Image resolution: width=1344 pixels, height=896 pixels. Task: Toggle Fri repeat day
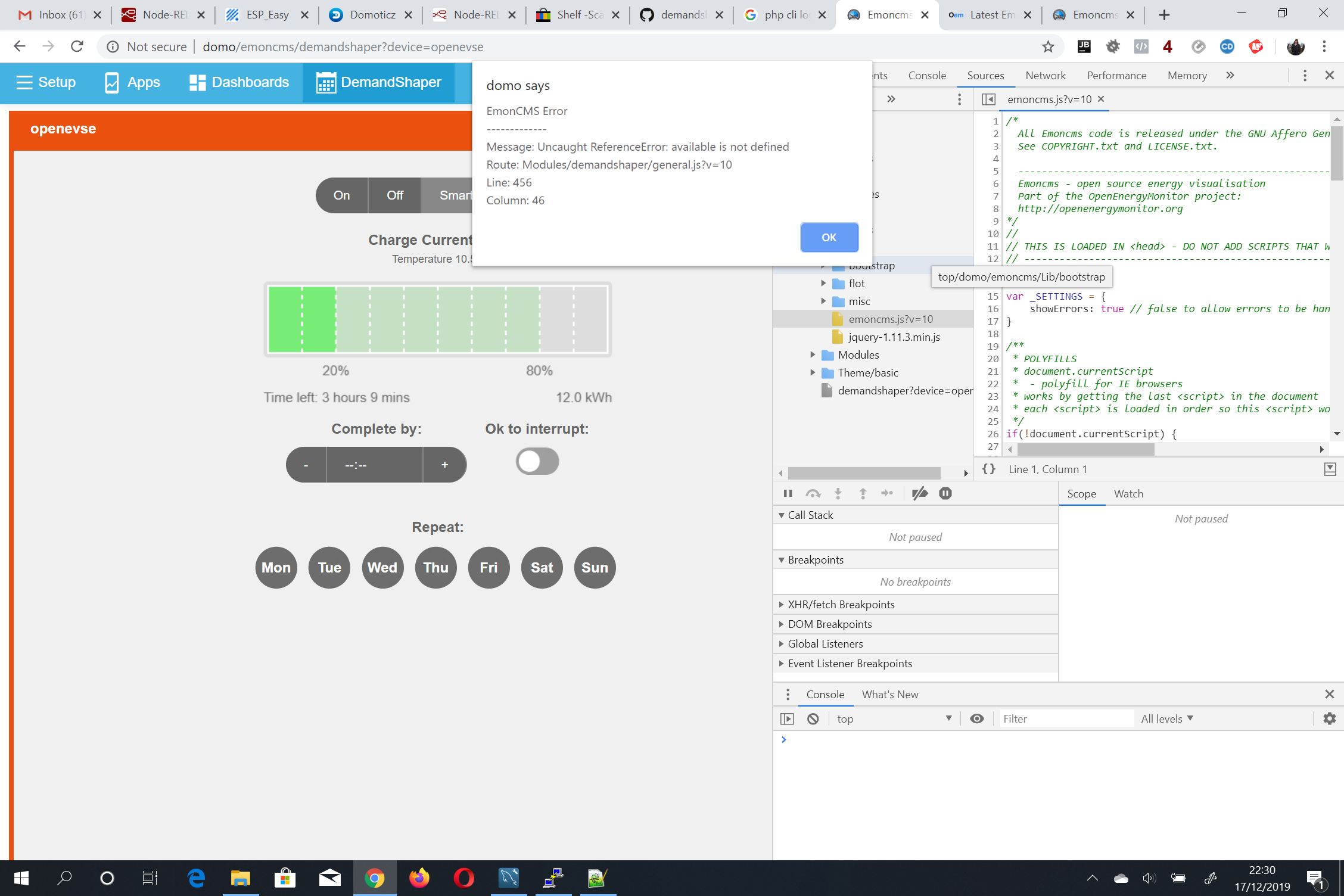point(489,567)
